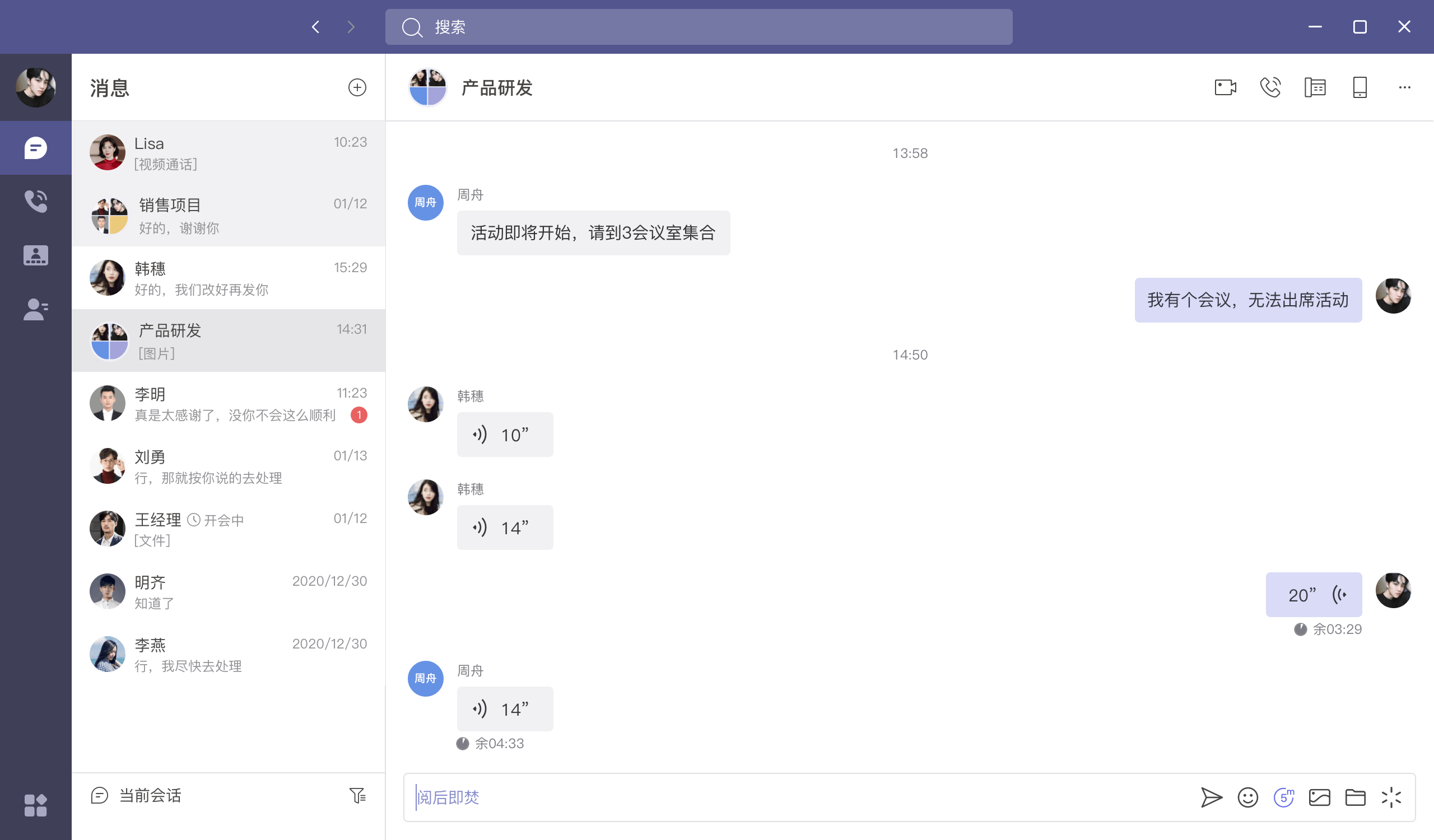Open the more options ellipsis menu
The image size is (1434, 840).
coord(1404,87)
